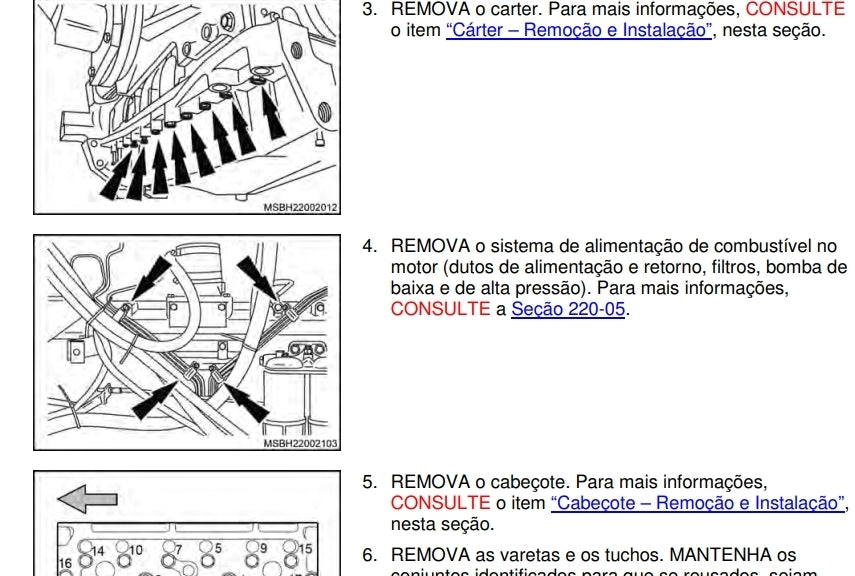This screenshot has width=855, height=576.
Task: Click red CONSULTE word in step 3
Action: tap(795, 9)
